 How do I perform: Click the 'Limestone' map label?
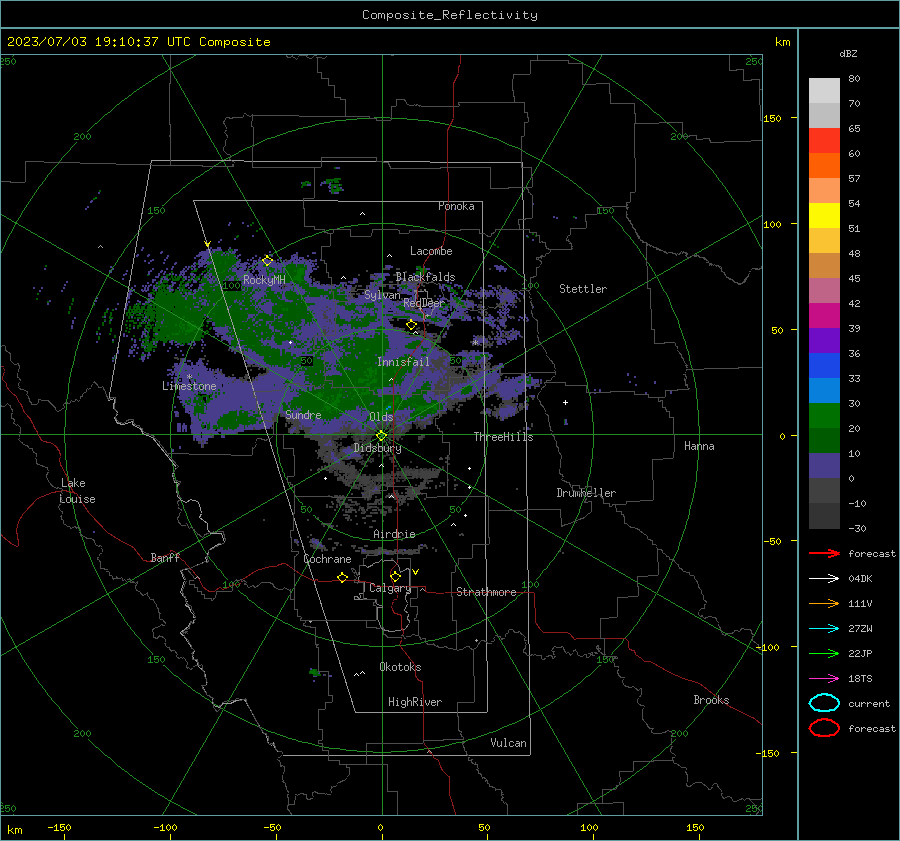point(189,386)
